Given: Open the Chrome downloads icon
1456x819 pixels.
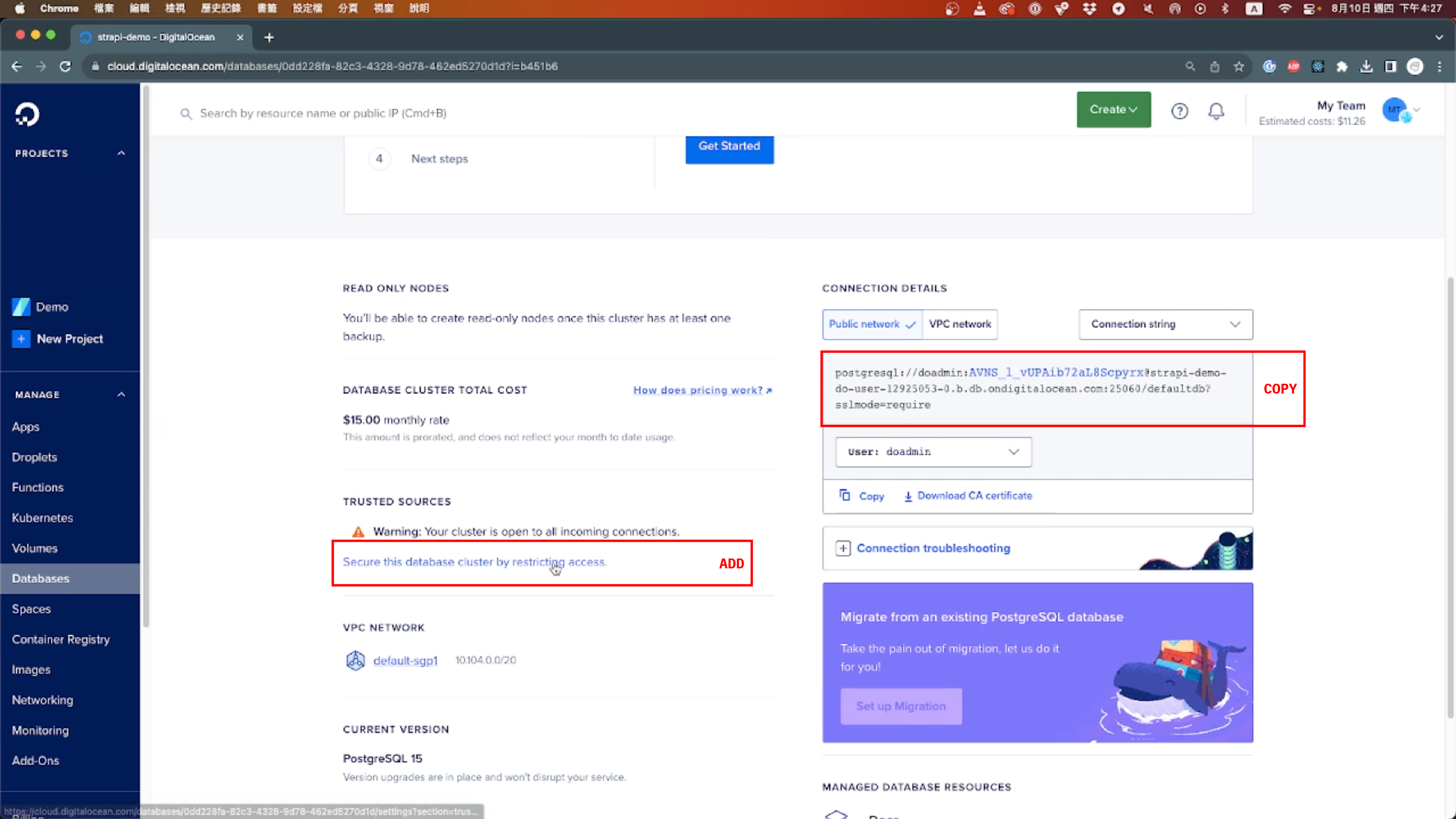Looking at the screenshot, I should coord(1367,66).
